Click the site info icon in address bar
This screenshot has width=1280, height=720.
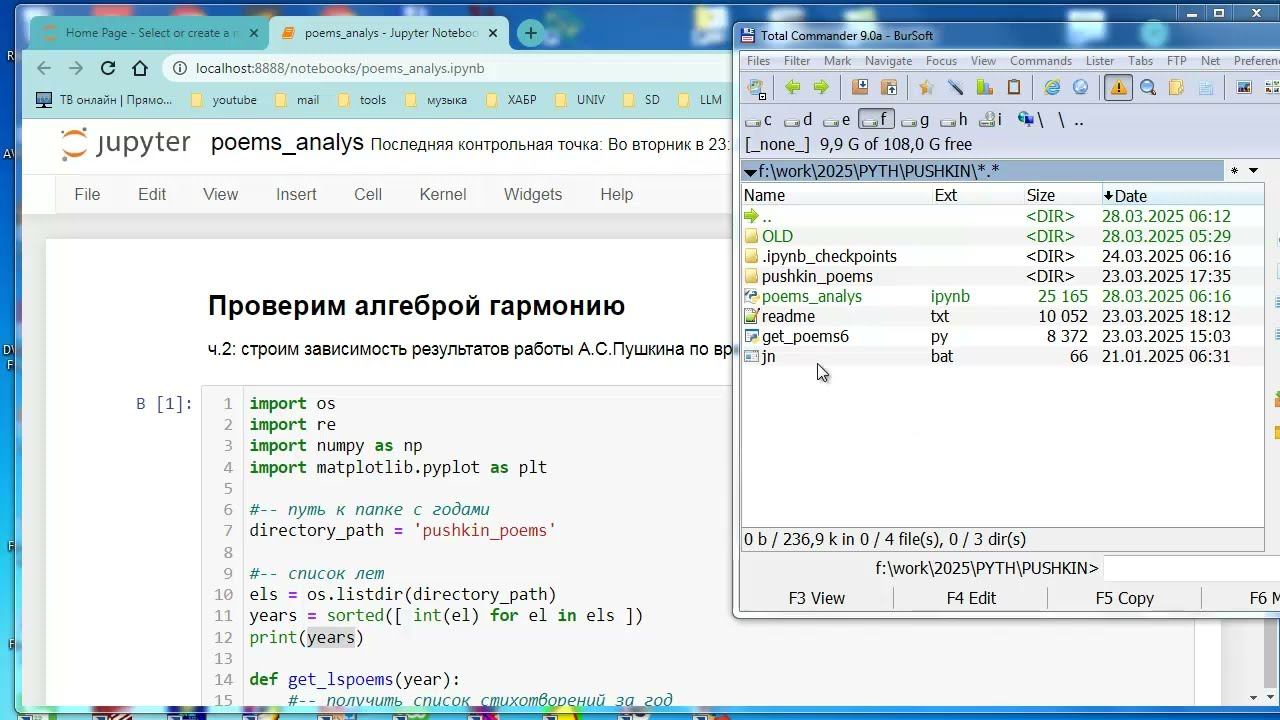click(180, 68)
